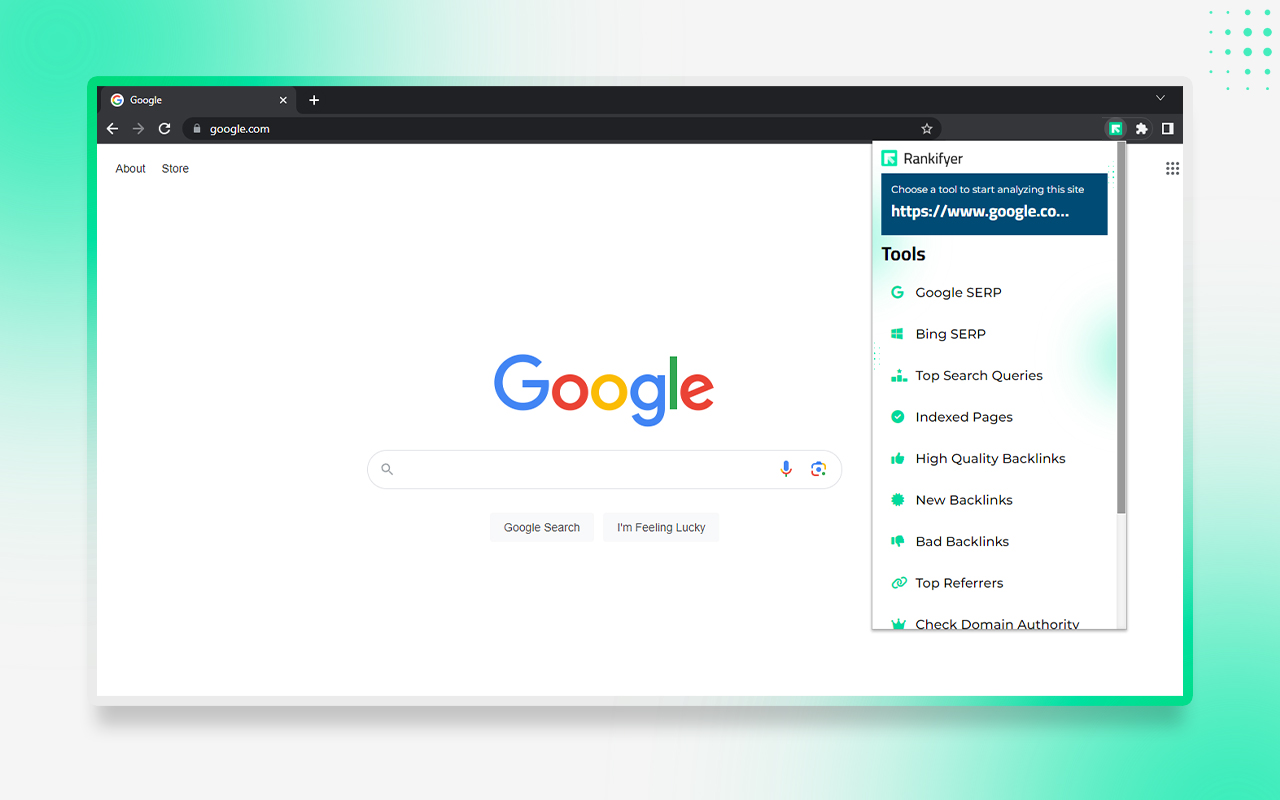Click the I'm Feeling Lucky button

(661, 527)
